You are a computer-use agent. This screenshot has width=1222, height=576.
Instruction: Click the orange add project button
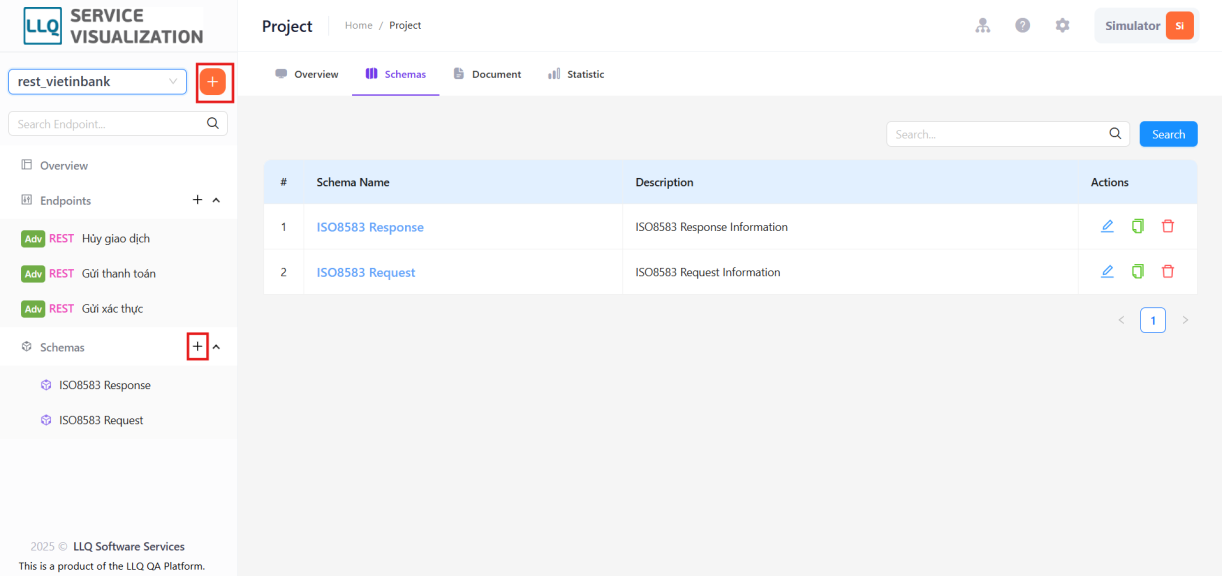[212, 81]
